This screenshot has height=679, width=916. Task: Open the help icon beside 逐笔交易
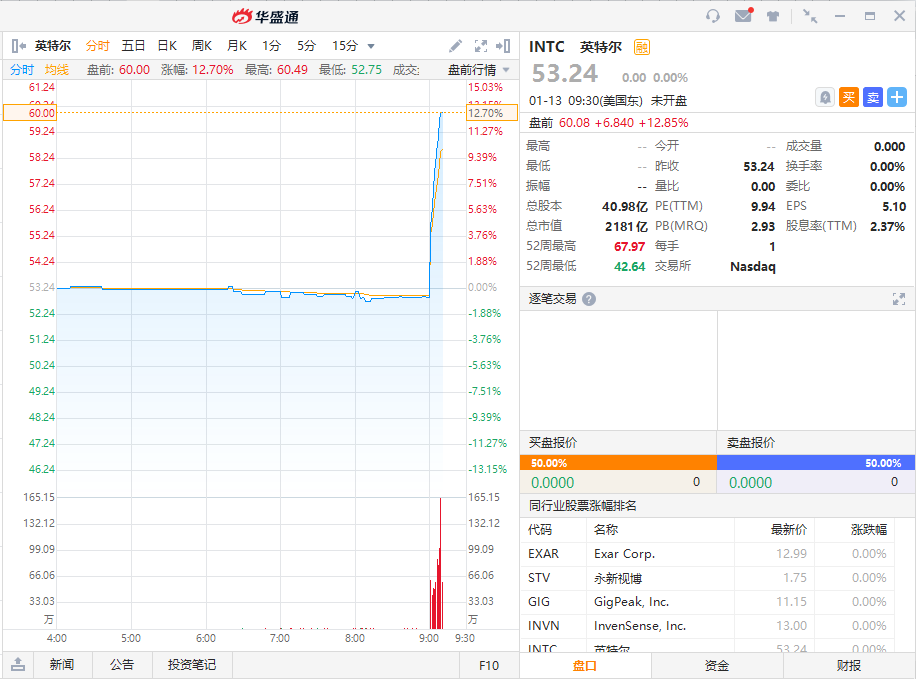pos(589,299)
